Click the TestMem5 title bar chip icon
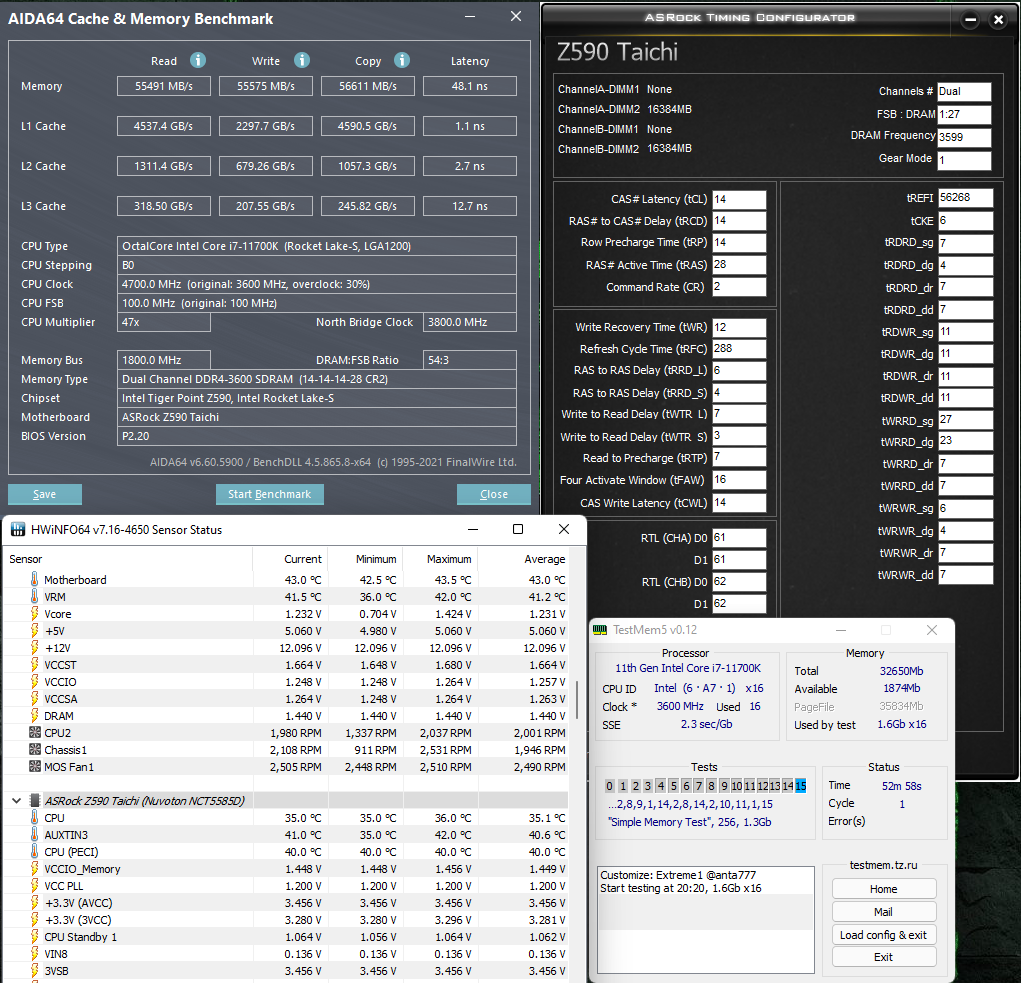1021x983 pixels. [x=600, y=630]
